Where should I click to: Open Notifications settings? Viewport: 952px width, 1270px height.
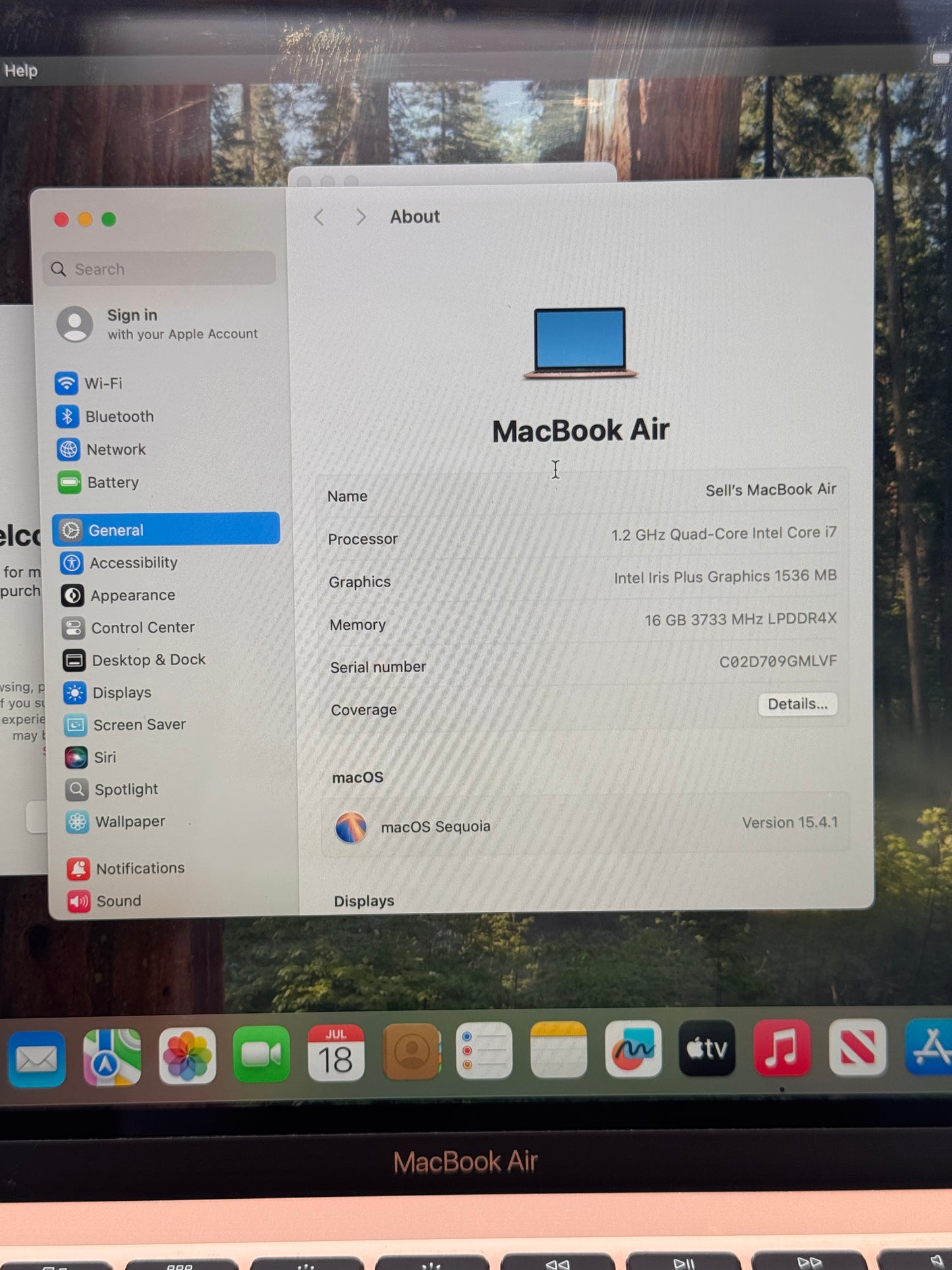pos(126,869)
